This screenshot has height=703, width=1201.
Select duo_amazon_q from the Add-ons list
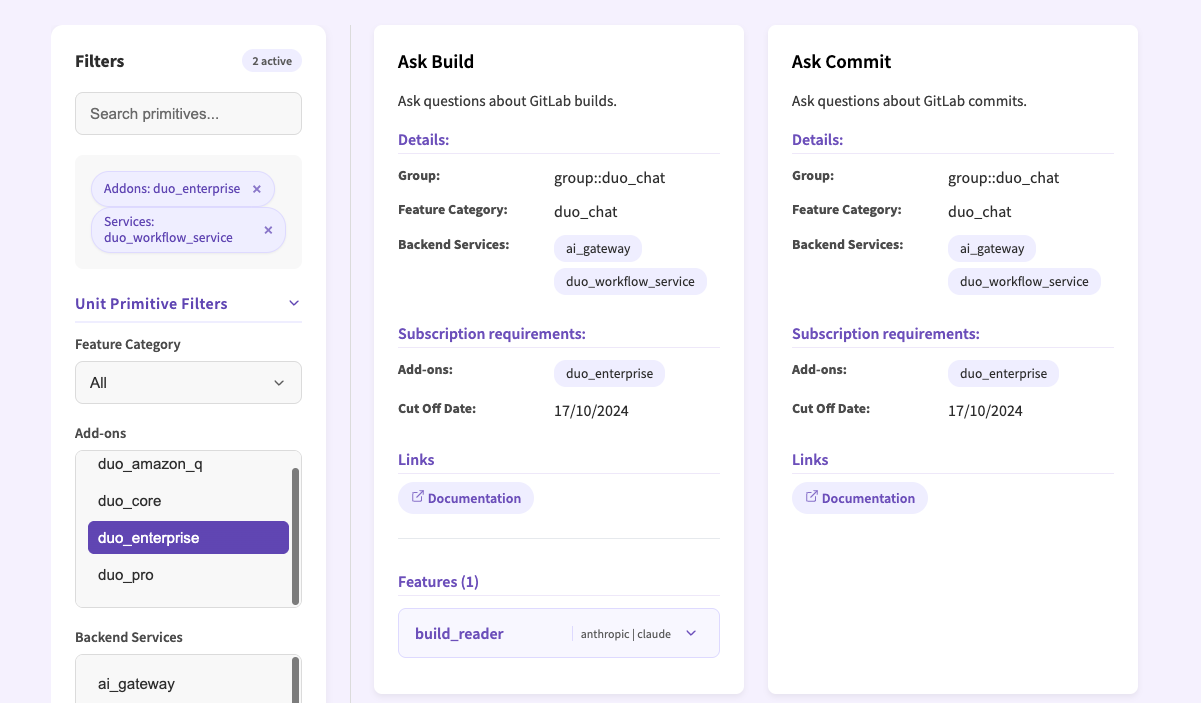point(188,463)
